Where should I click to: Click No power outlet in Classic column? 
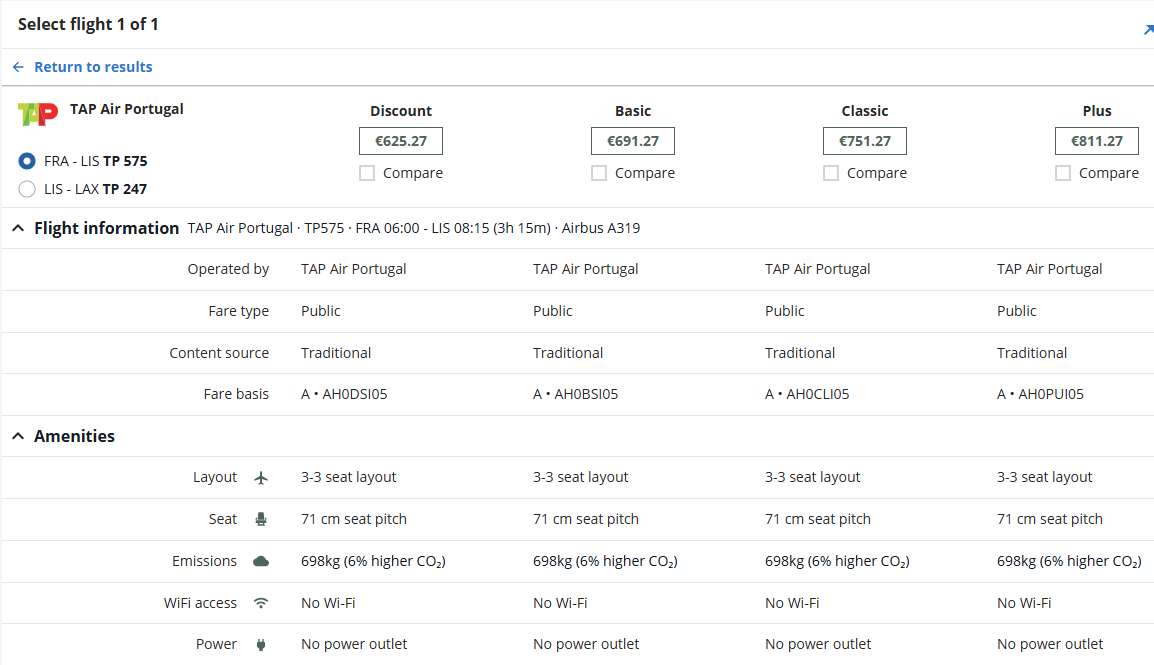[x=818, y=644]
